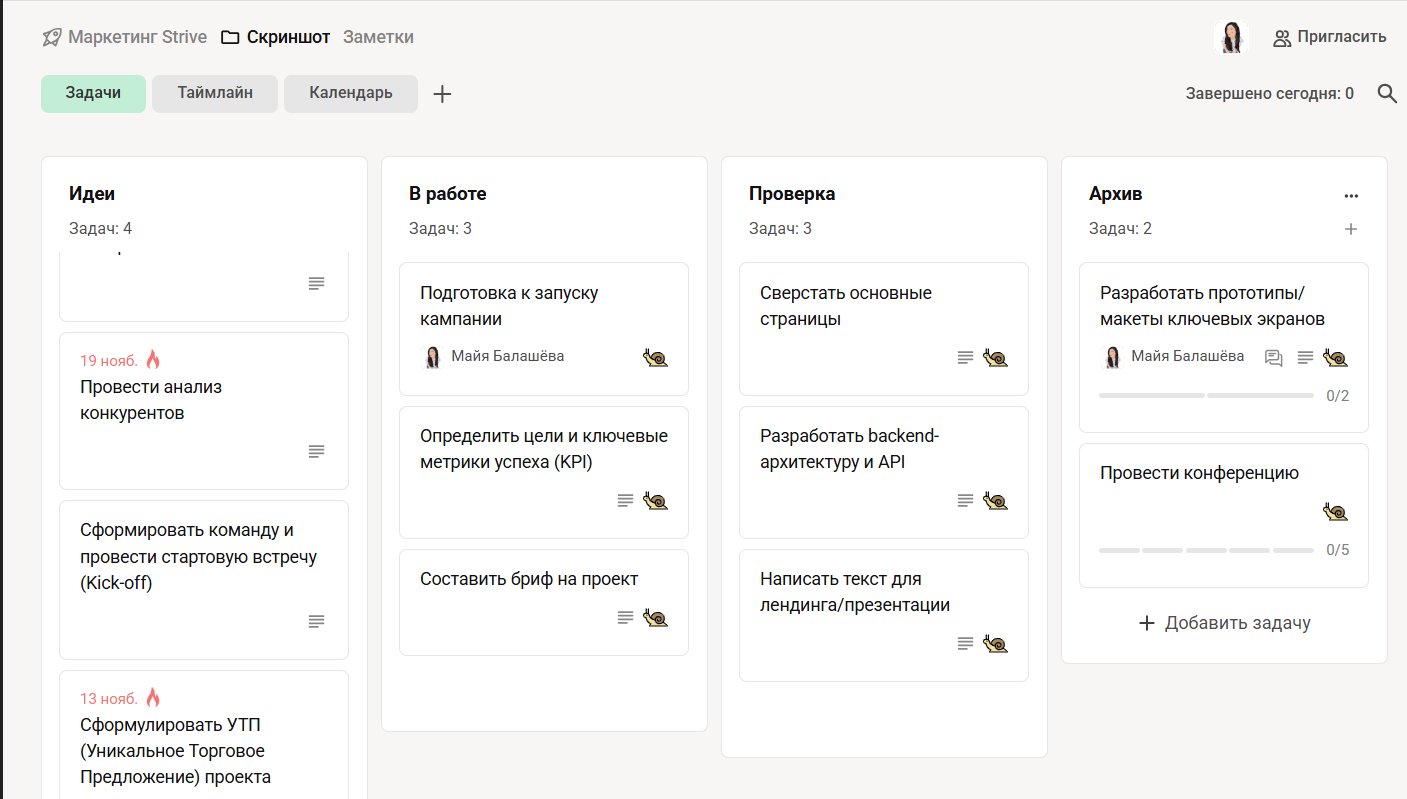Click the Маркетинг Strive project name

pyautogui.click(x=137, y=38)
